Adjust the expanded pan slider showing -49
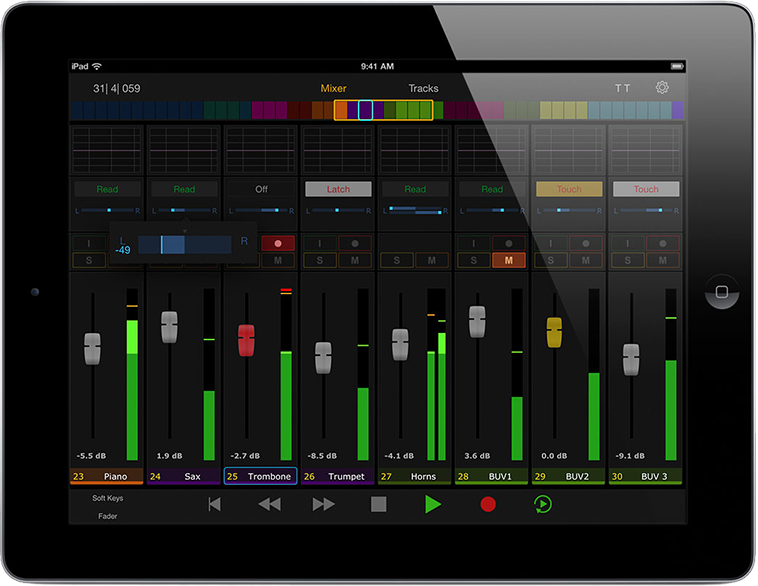The width and height of the screenshot is (758, 586). pyautogui.click(x=184, y=245)
